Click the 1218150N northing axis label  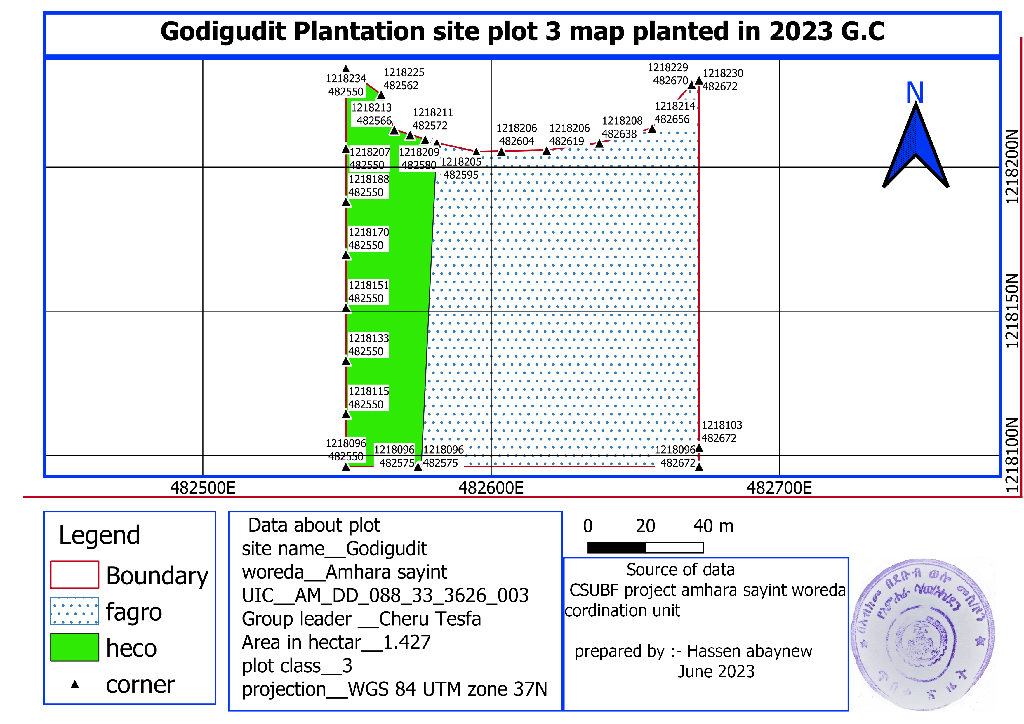click(1012, 311)
